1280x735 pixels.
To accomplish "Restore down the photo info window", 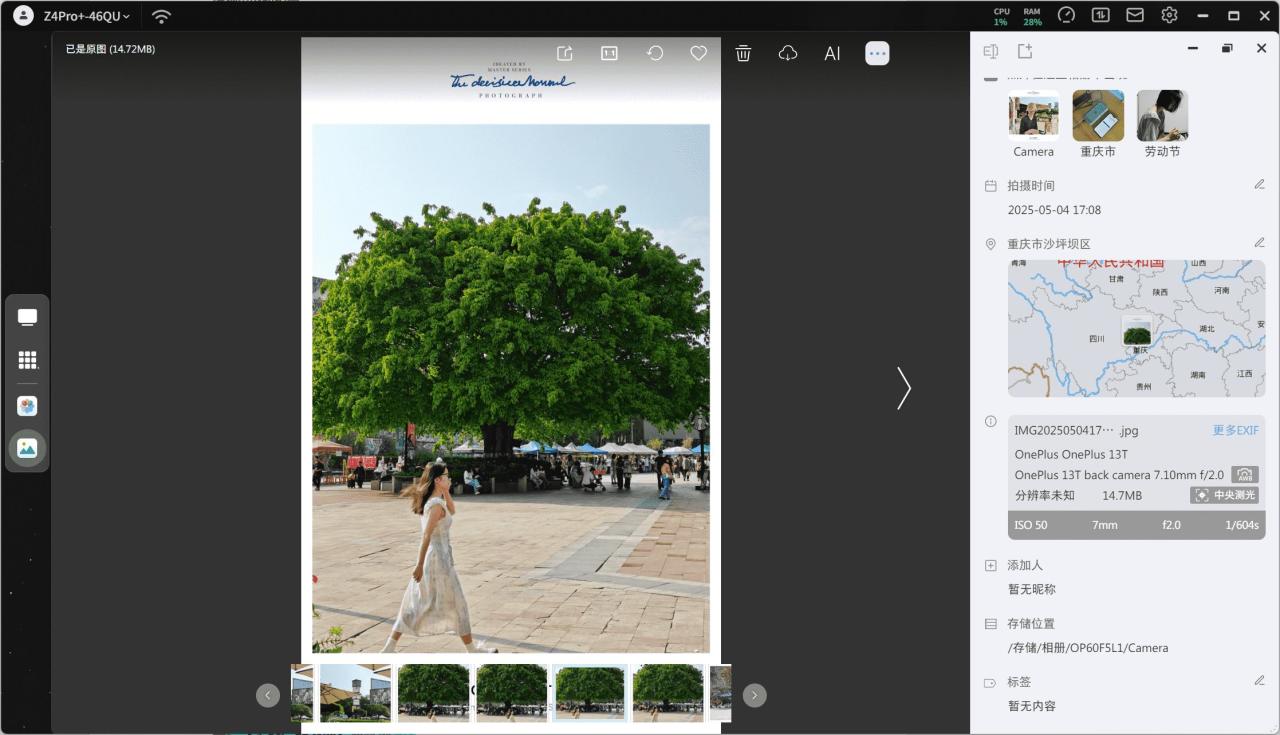I will click(x=1227, y=48).
